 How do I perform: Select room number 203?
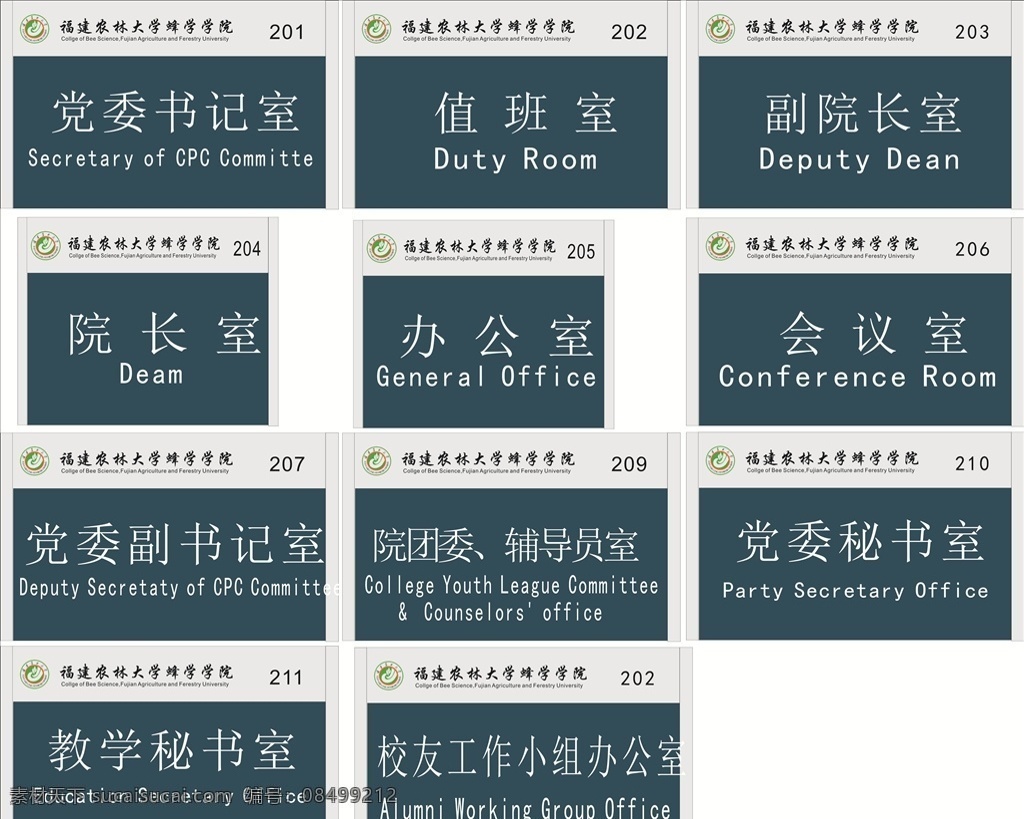972,31
